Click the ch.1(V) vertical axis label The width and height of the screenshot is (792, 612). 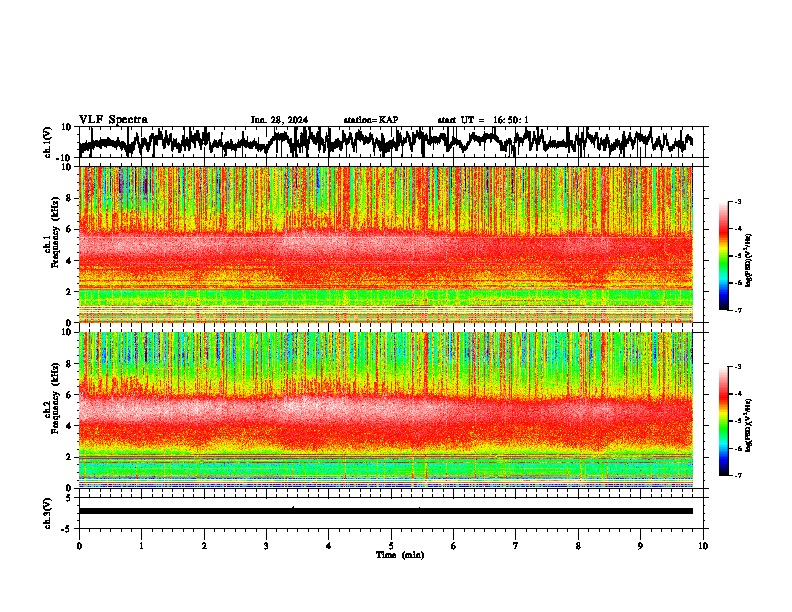pos(48,142)
